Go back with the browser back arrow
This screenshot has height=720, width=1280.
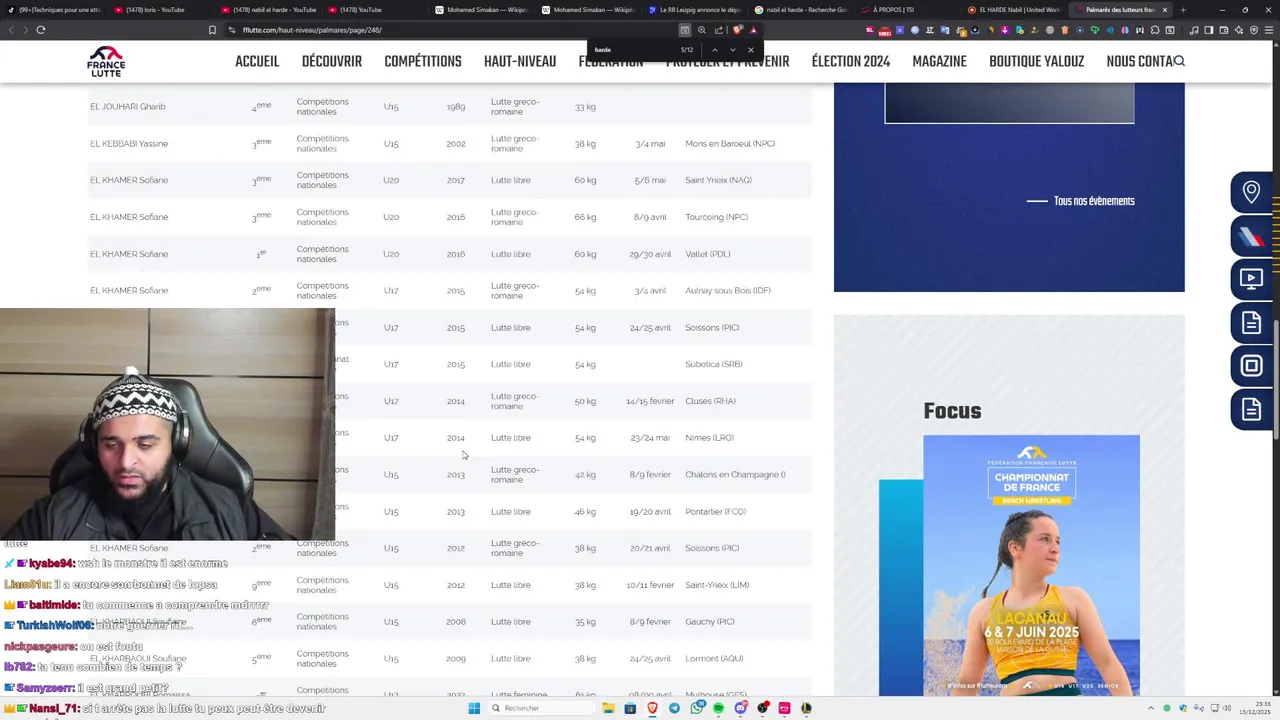pyautogui.click(x=11, y=30)
